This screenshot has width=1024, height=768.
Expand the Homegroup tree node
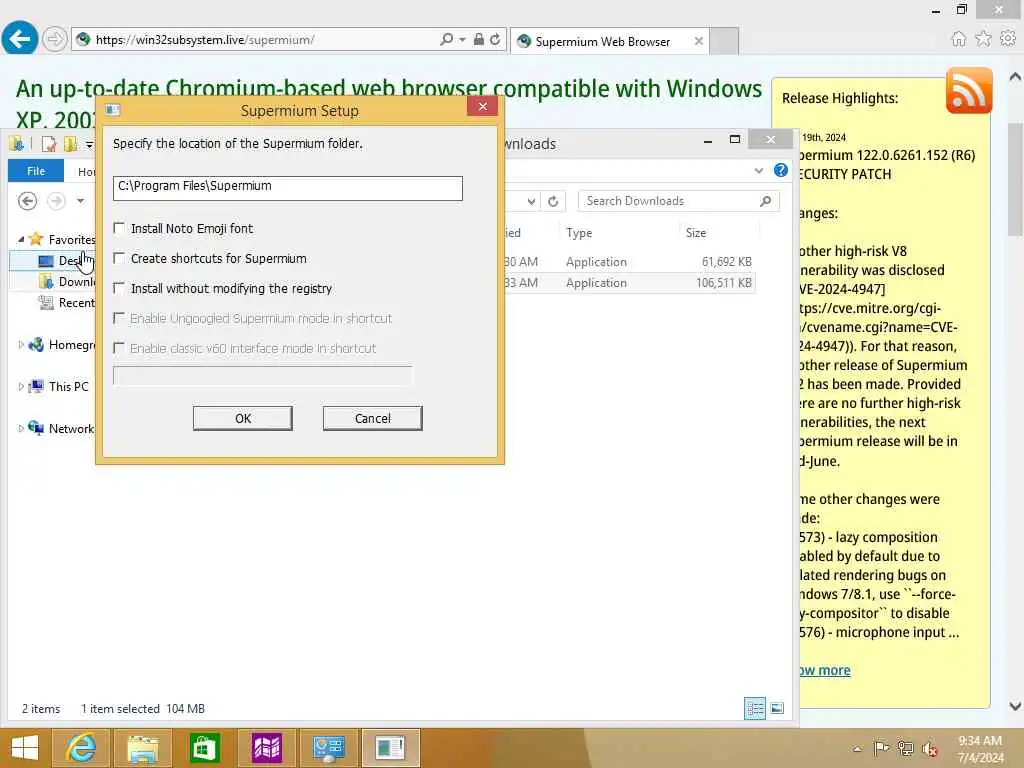pyautogui.click(x=21, y=345)
